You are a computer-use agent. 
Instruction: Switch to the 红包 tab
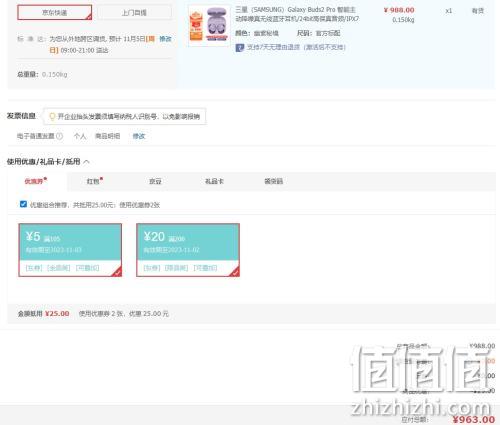pyautogui.click(x=94, y=181)
